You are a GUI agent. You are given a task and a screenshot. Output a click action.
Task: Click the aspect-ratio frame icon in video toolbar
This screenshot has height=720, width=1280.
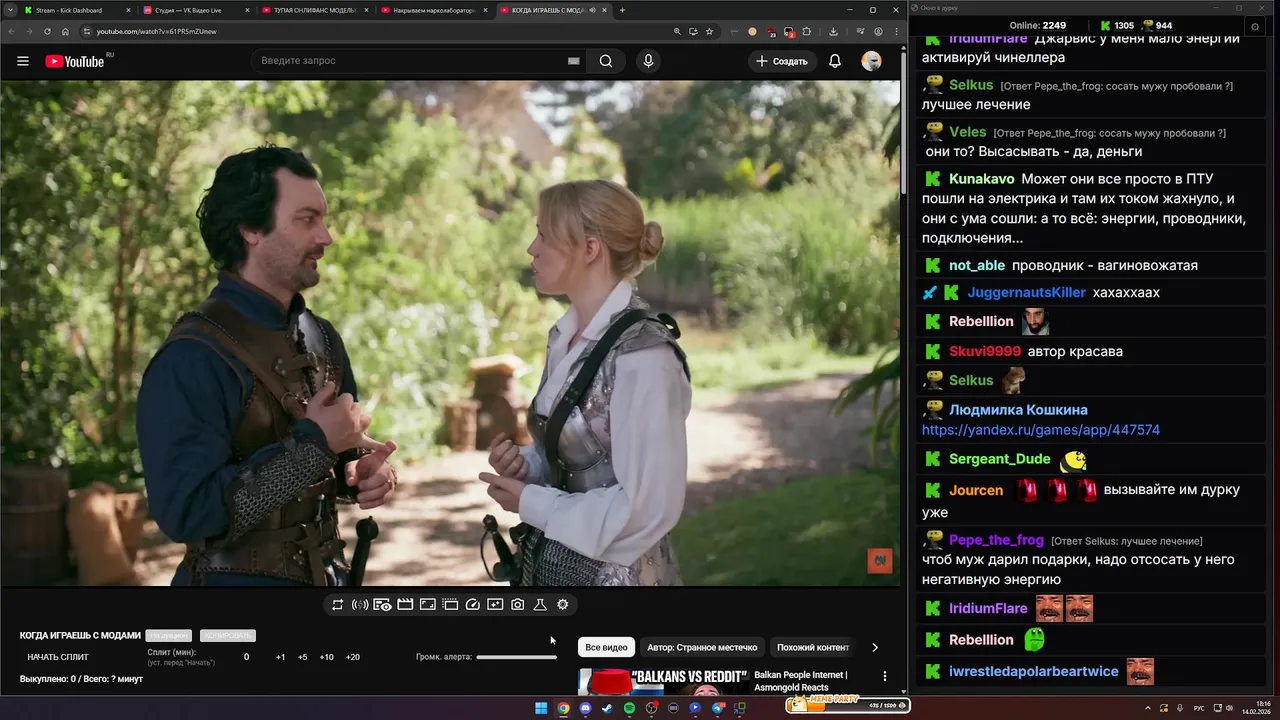pos(427,604)
